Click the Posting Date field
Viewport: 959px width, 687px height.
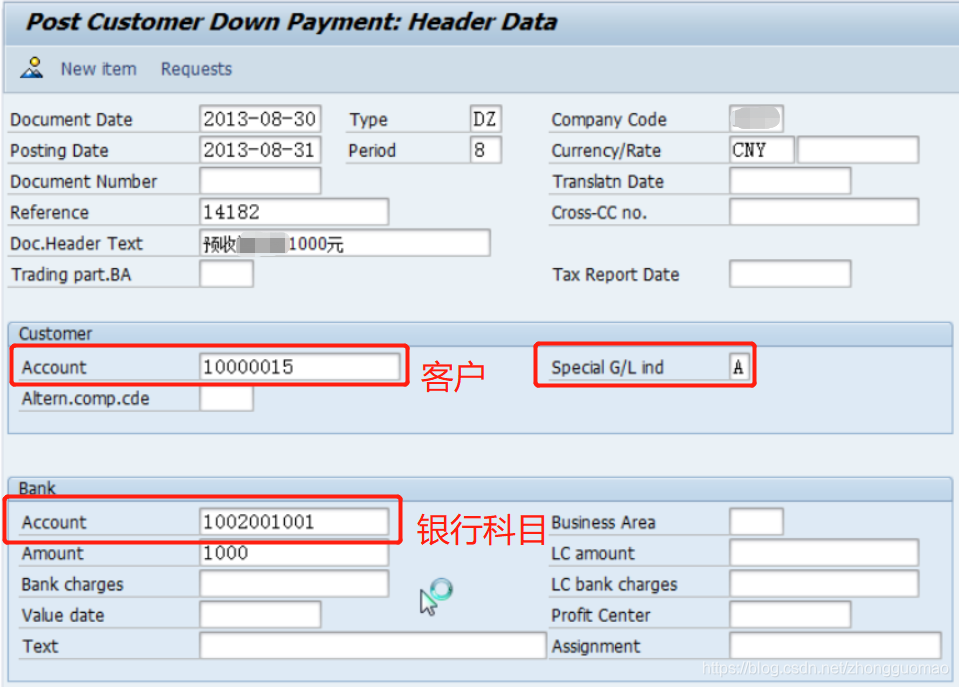260,150
